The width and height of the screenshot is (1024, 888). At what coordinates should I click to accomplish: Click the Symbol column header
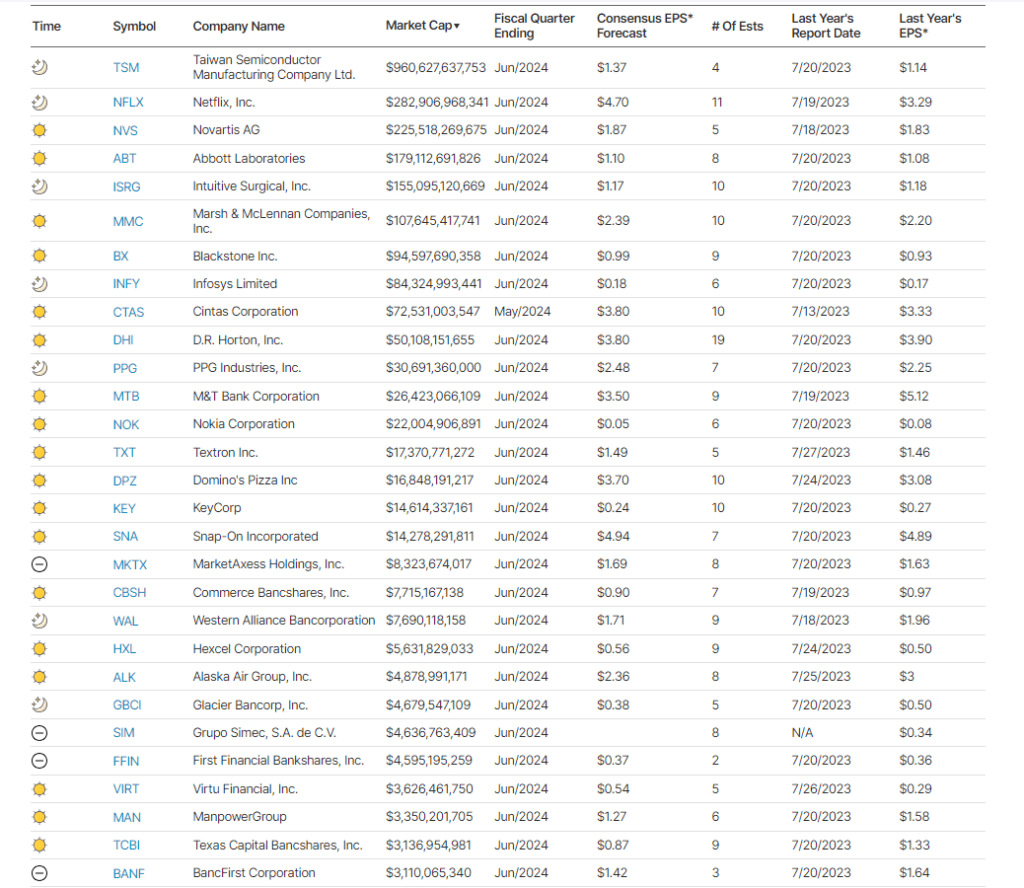tap(135, 26)
